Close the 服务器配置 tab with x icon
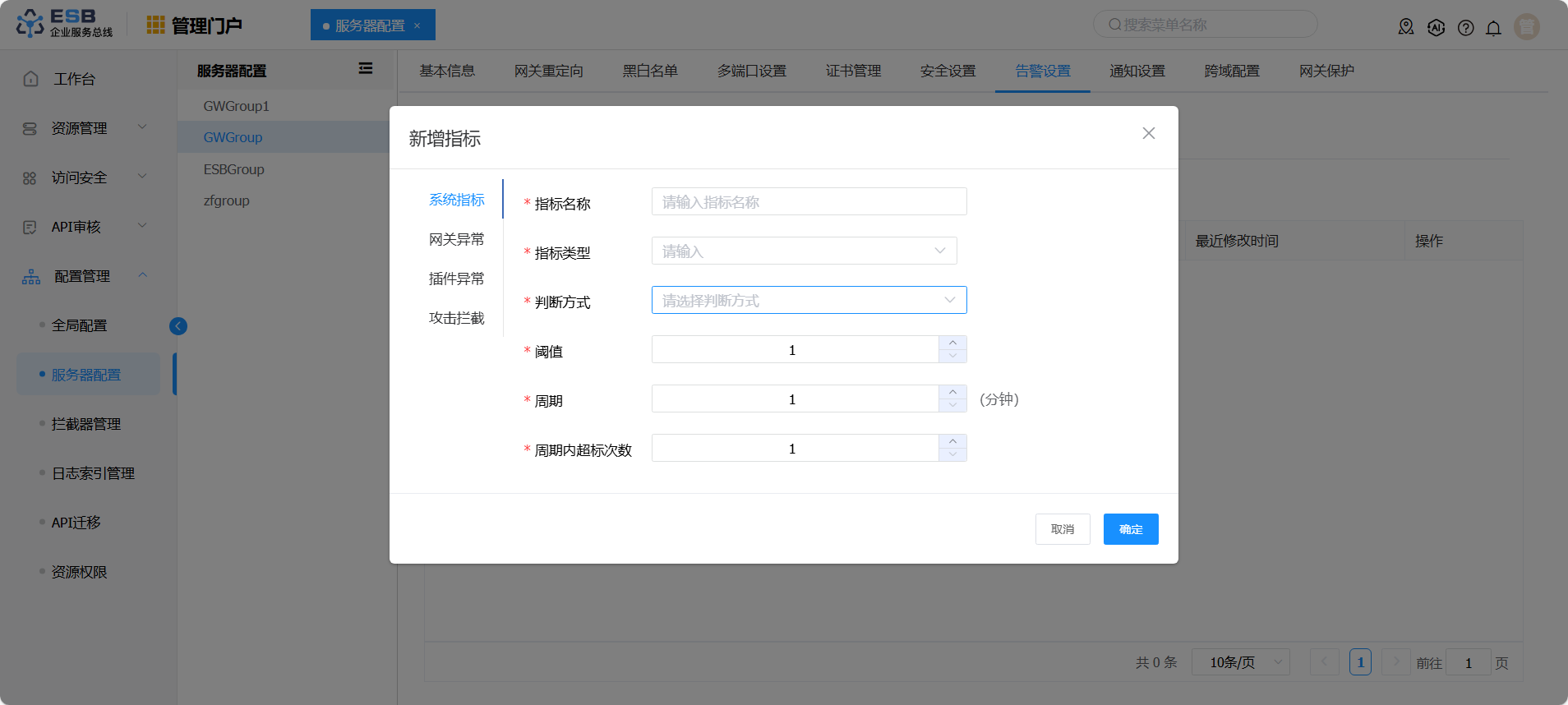The image size is (1568, 705). click(417, 25)
